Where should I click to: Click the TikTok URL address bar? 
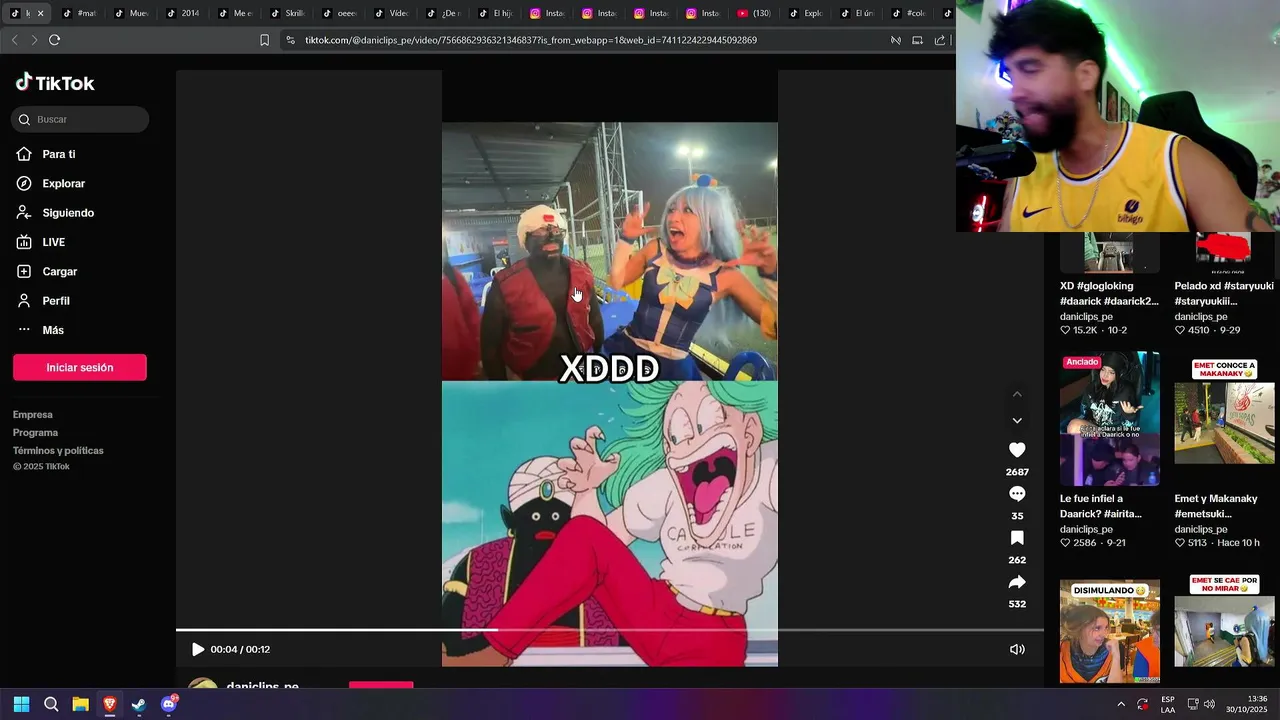(531, 40)
